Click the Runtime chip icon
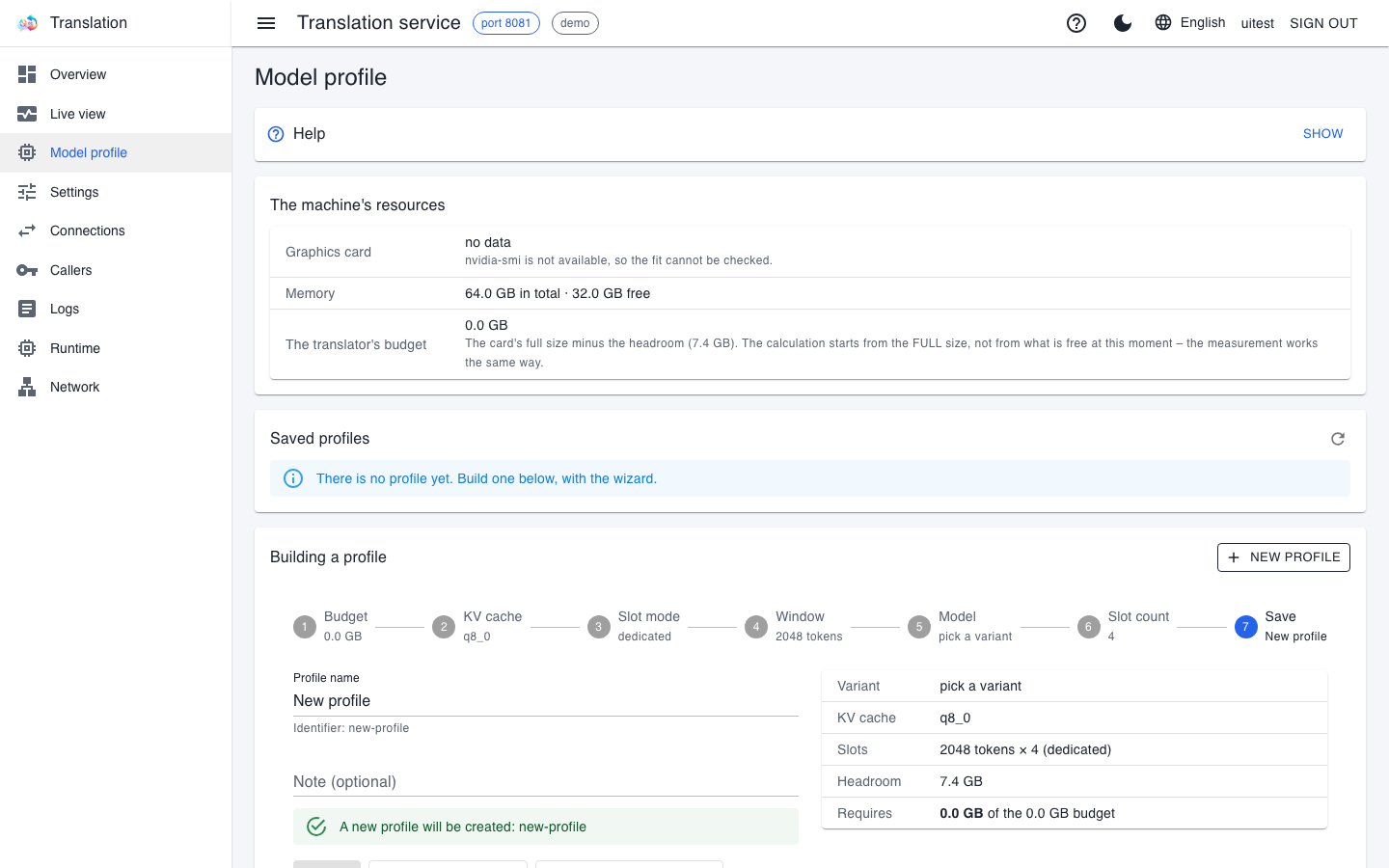The width and height of the screenshot is (1389, 868). point(27,348)
